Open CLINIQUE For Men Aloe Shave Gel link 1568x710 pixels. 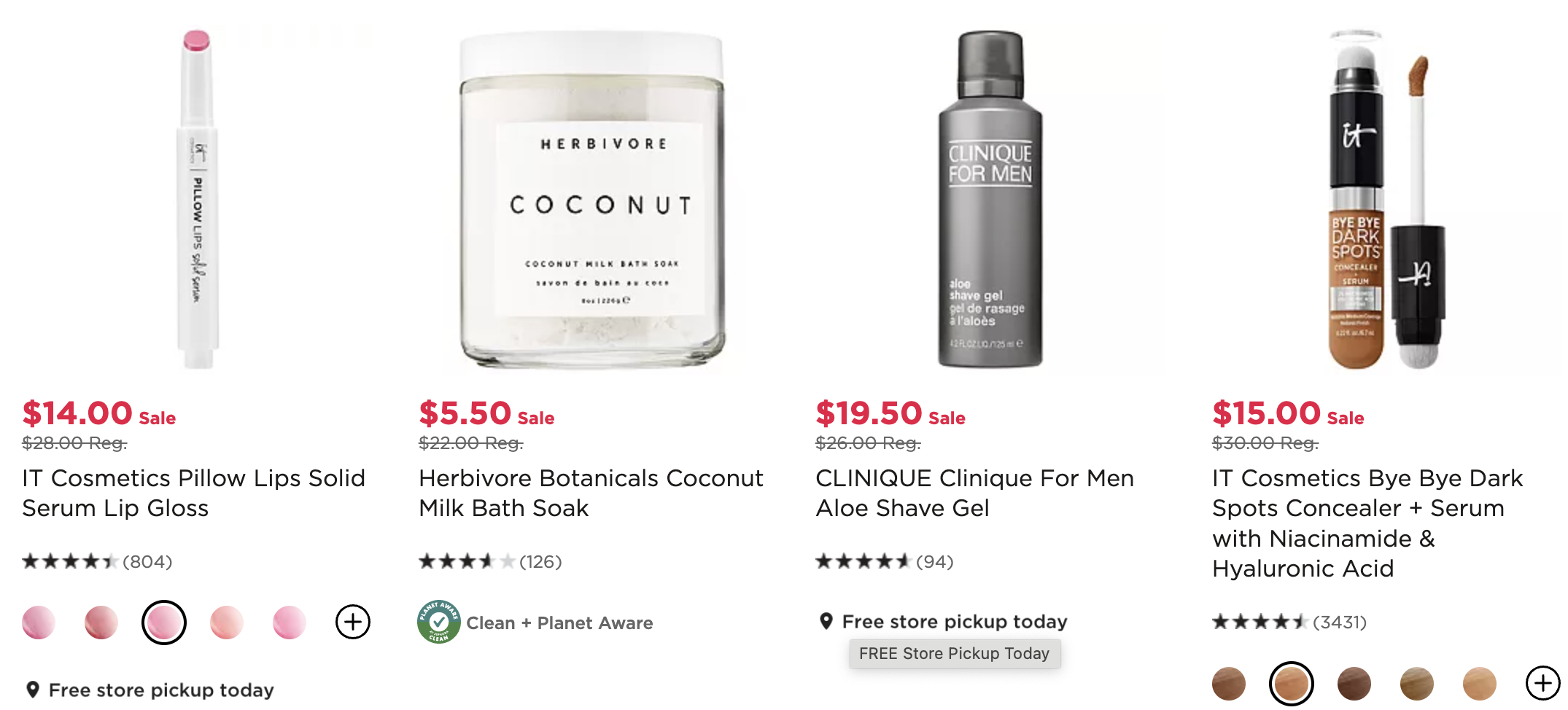pyautogui.click(x=974, y=493)
